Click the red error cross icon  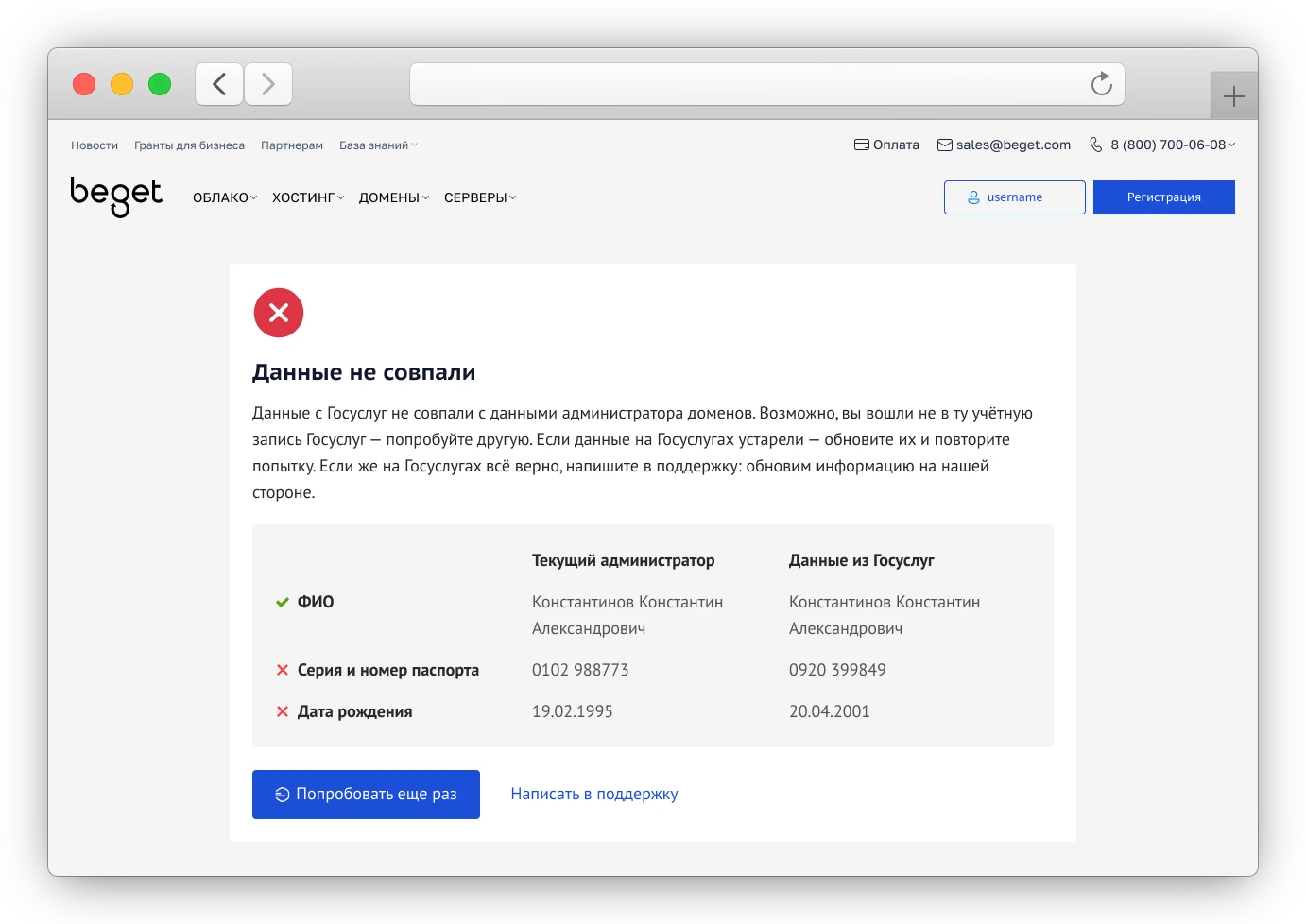coord(279,313)
